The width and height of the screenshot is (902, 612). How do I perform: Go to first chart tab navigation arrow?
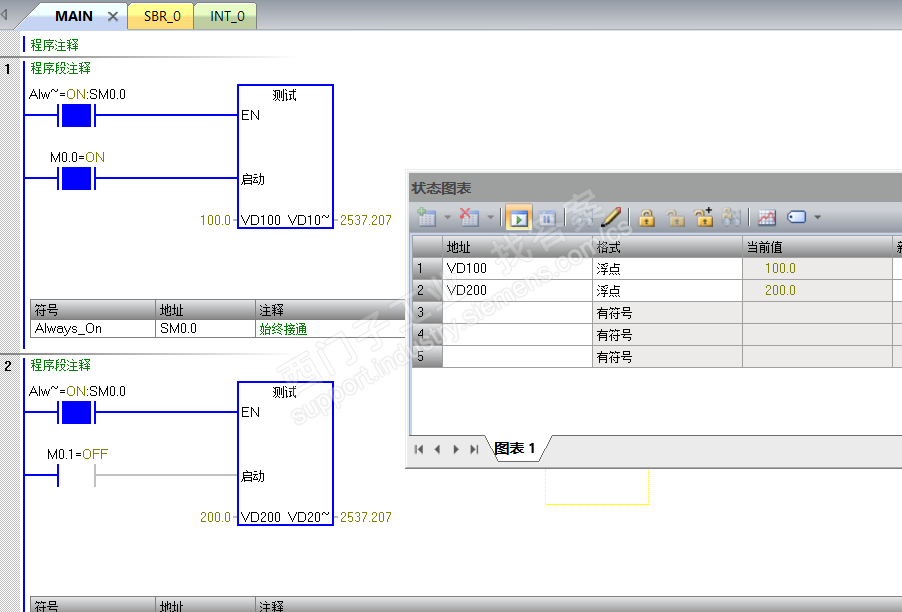(419, 449)
